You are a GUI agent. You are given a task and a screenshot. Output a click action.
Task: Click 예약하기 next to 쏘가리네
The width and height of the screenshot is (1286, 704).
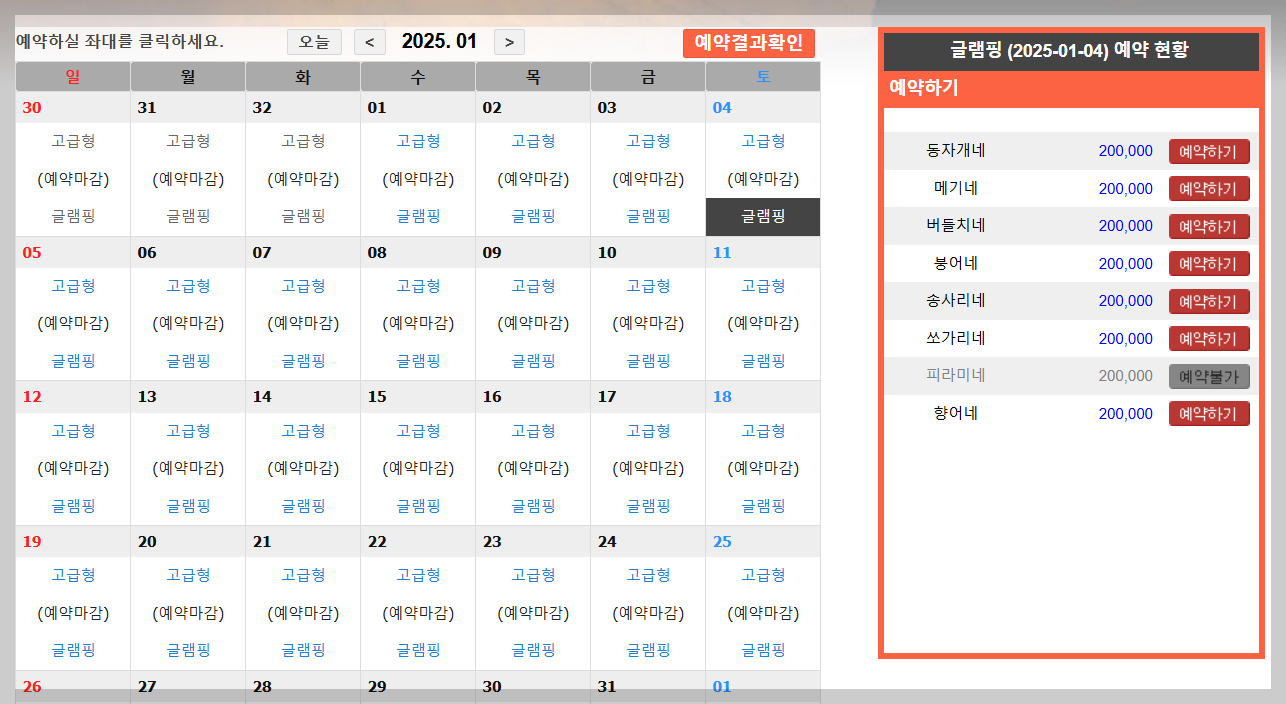pos(1208,338)
